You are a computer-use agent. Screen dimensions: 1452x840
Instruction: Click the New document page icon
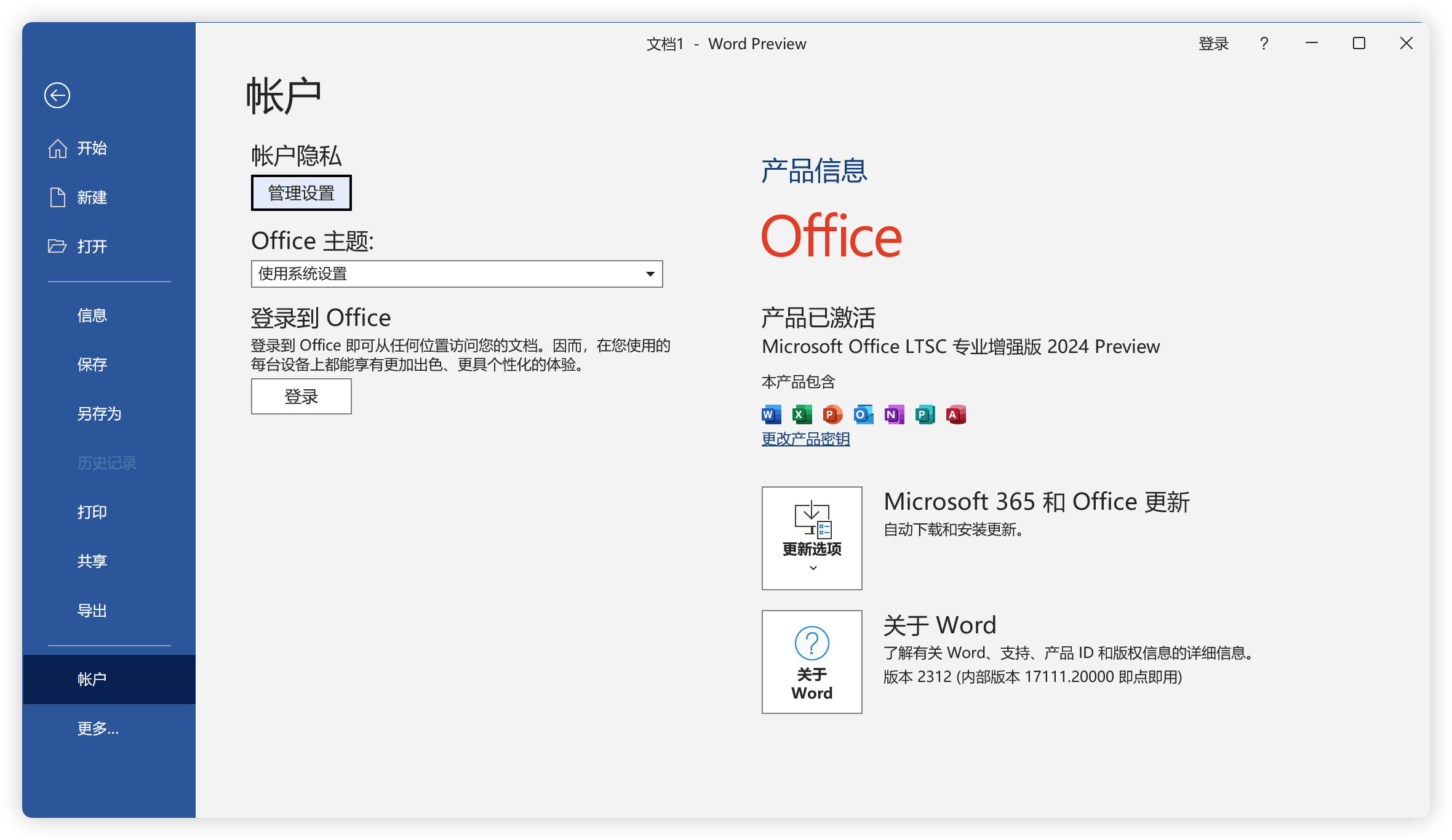tap(58, 197)
